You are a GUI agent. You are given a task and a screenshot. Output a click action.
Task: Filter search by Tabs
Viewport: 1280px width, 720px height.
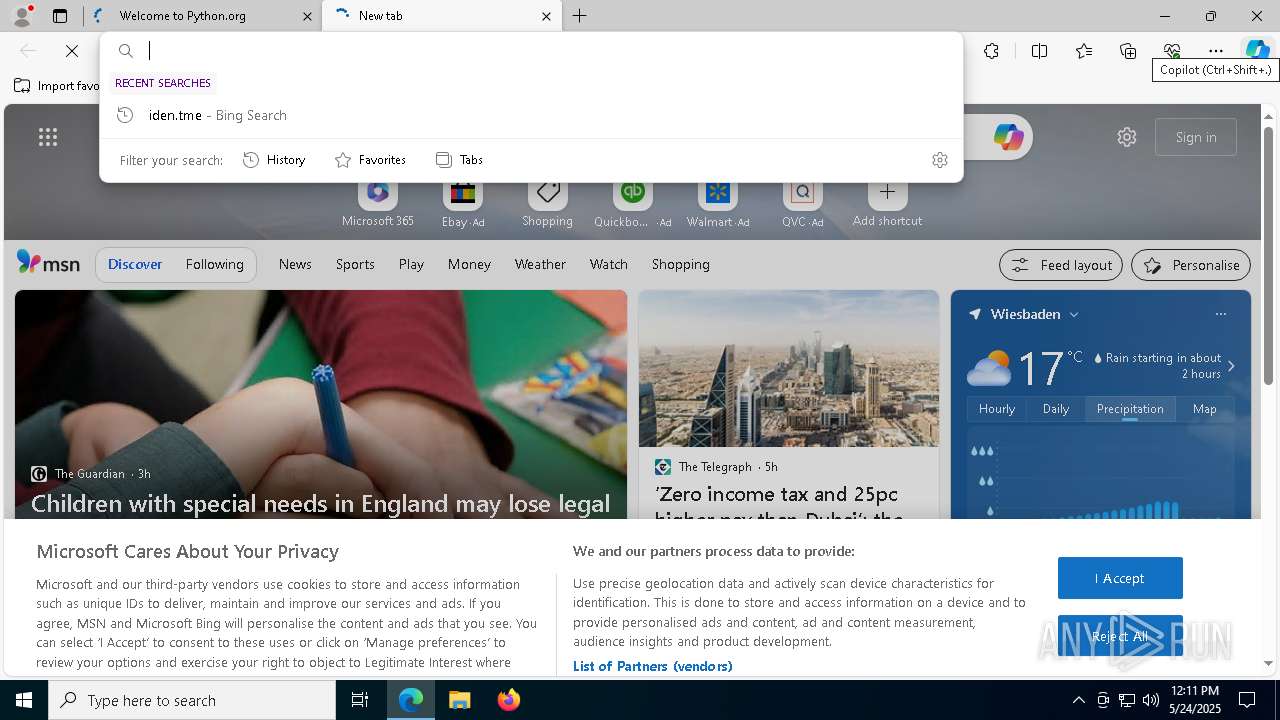(x=460, y=160)
